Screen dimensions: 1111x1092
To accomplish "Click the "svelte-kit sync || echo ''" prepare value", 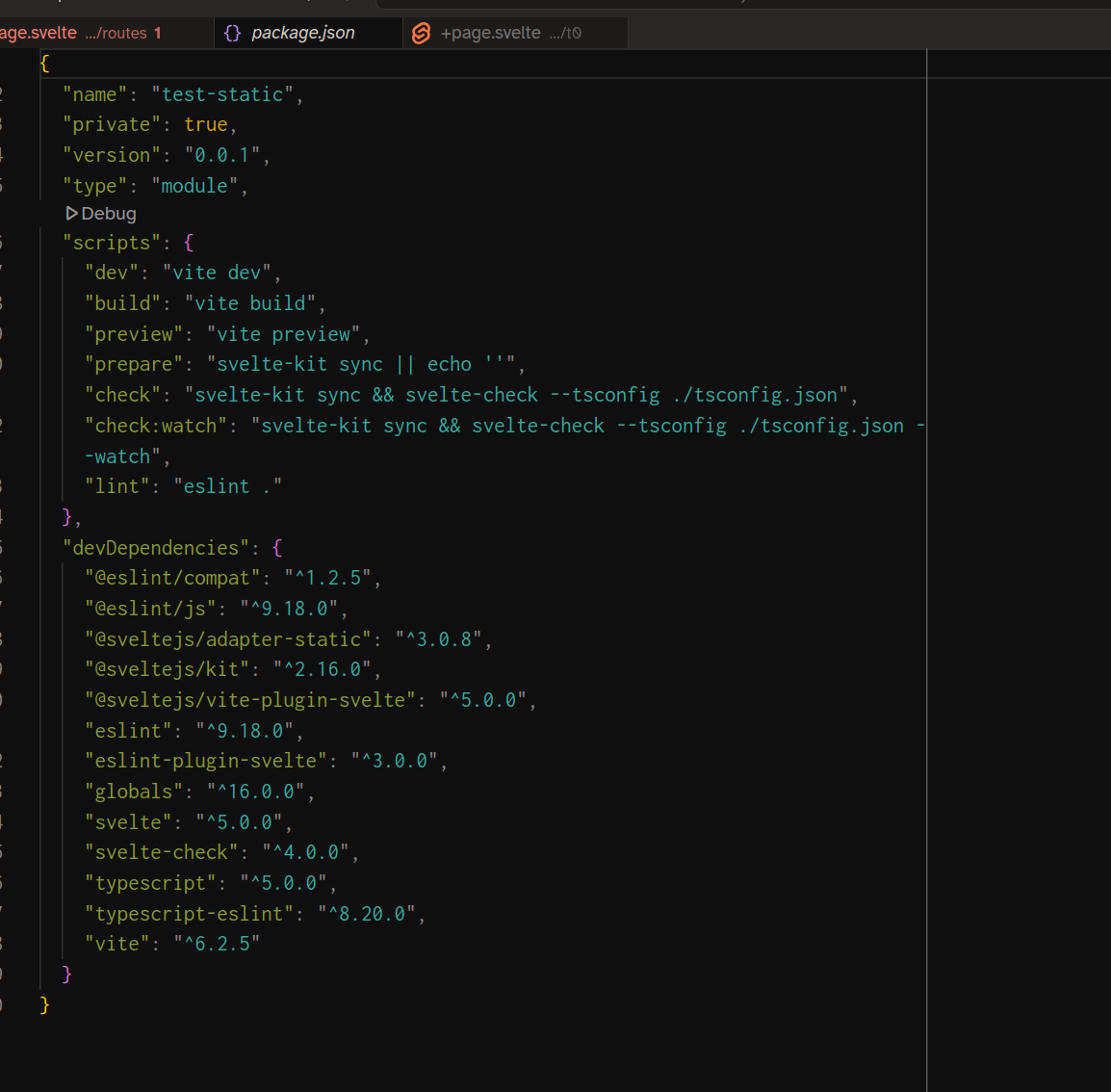I will tap(361, 364).
